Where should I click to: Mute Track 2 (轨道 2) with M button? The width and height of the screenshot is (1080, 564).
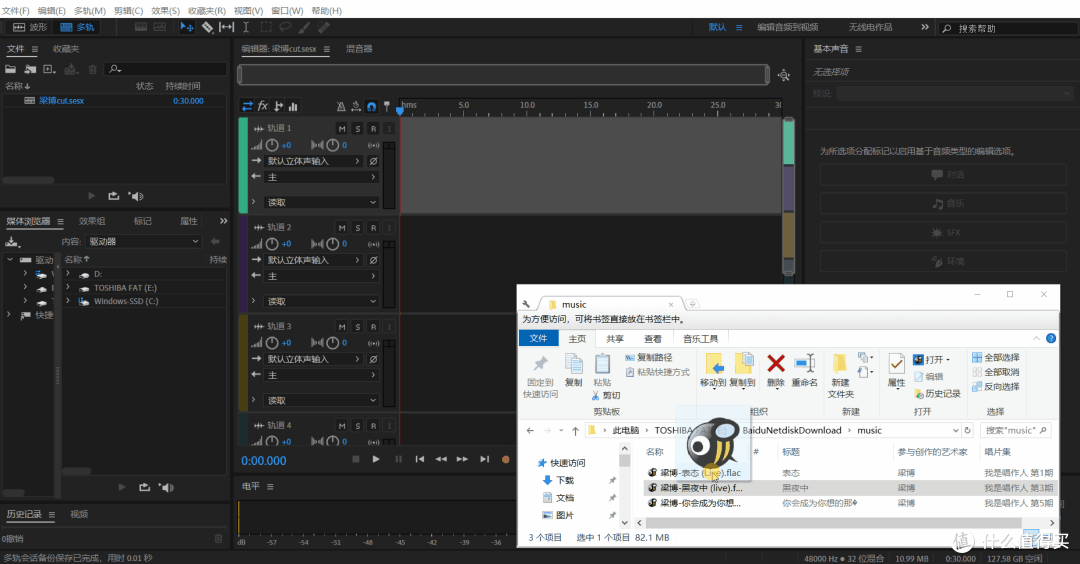click(x=342, y=228)
